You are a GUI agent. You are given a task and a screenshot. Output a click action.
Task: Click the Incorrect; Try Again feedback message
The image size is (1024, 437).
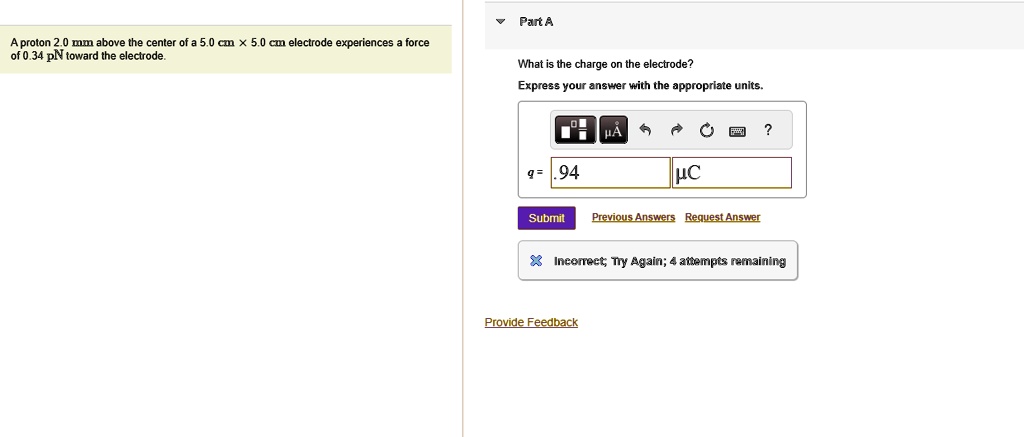pyautogui.click(x=669, y=261)
